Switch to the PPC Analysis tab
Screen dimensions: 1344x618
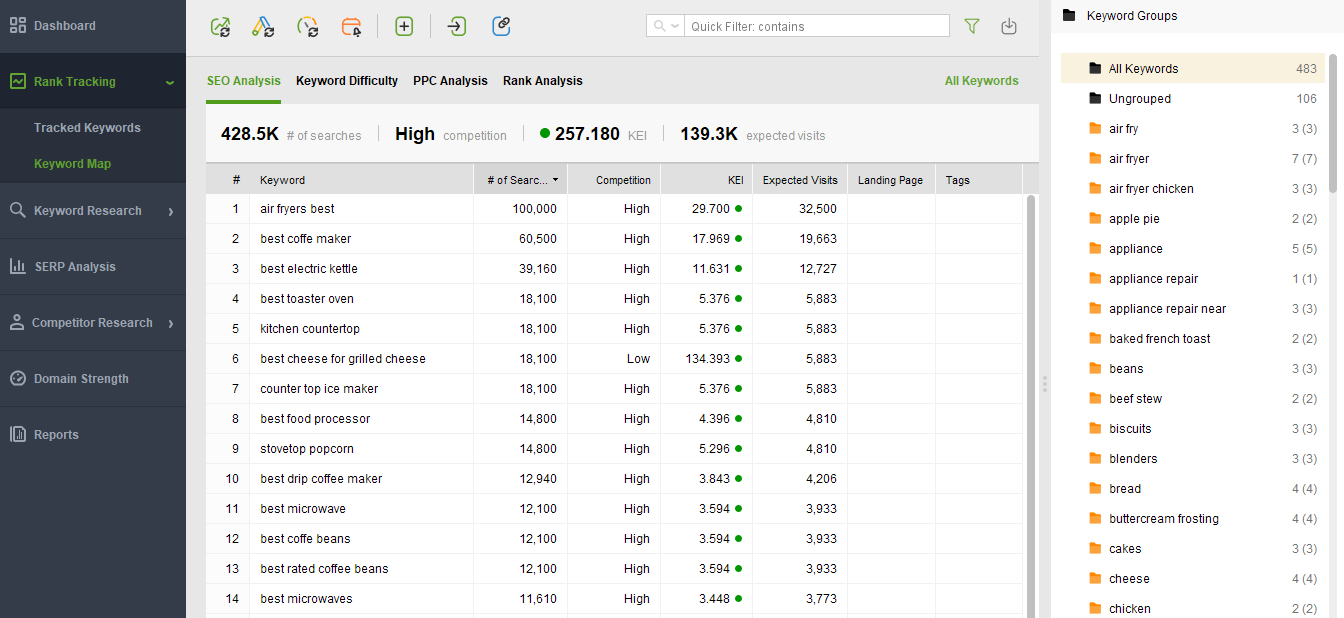[x=450, y=81]
